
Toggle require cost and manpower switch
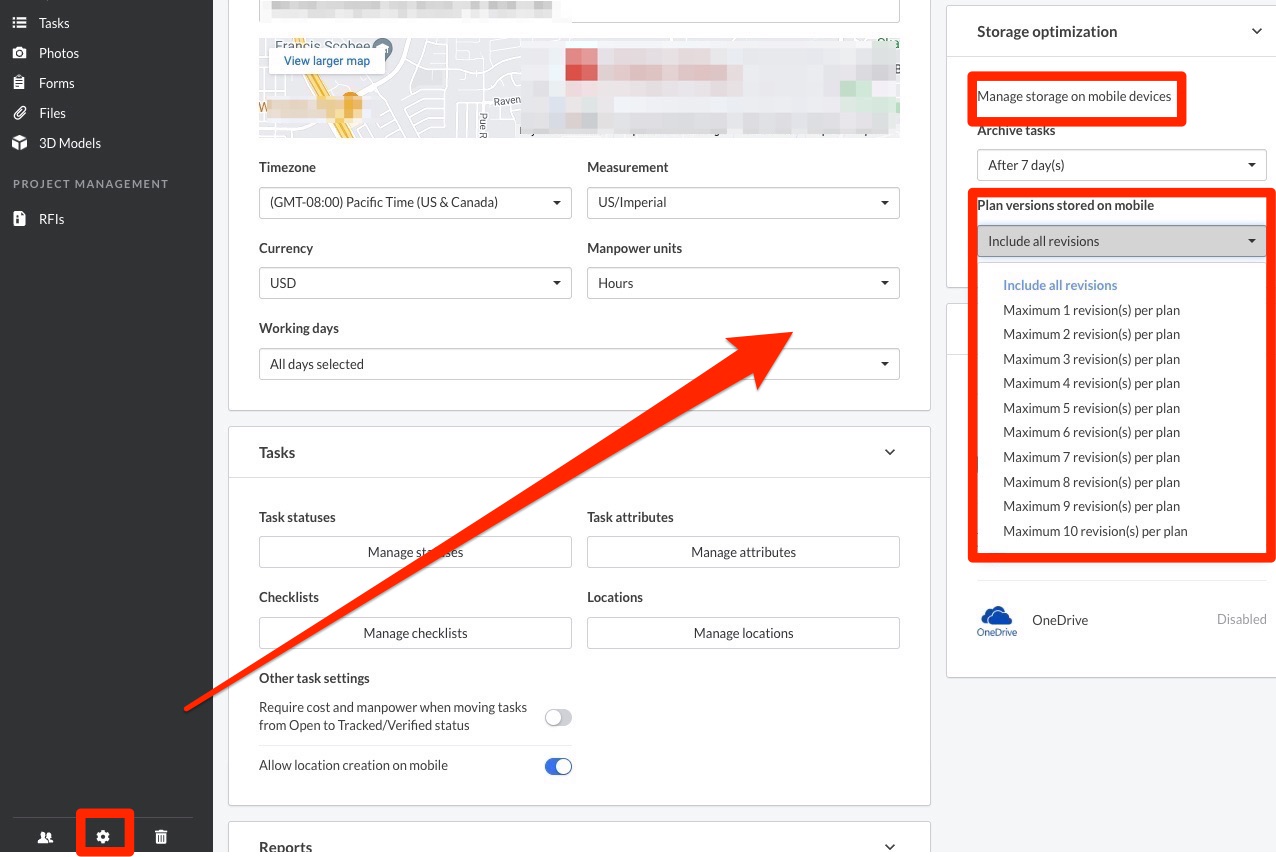click(x=558, y=717)
